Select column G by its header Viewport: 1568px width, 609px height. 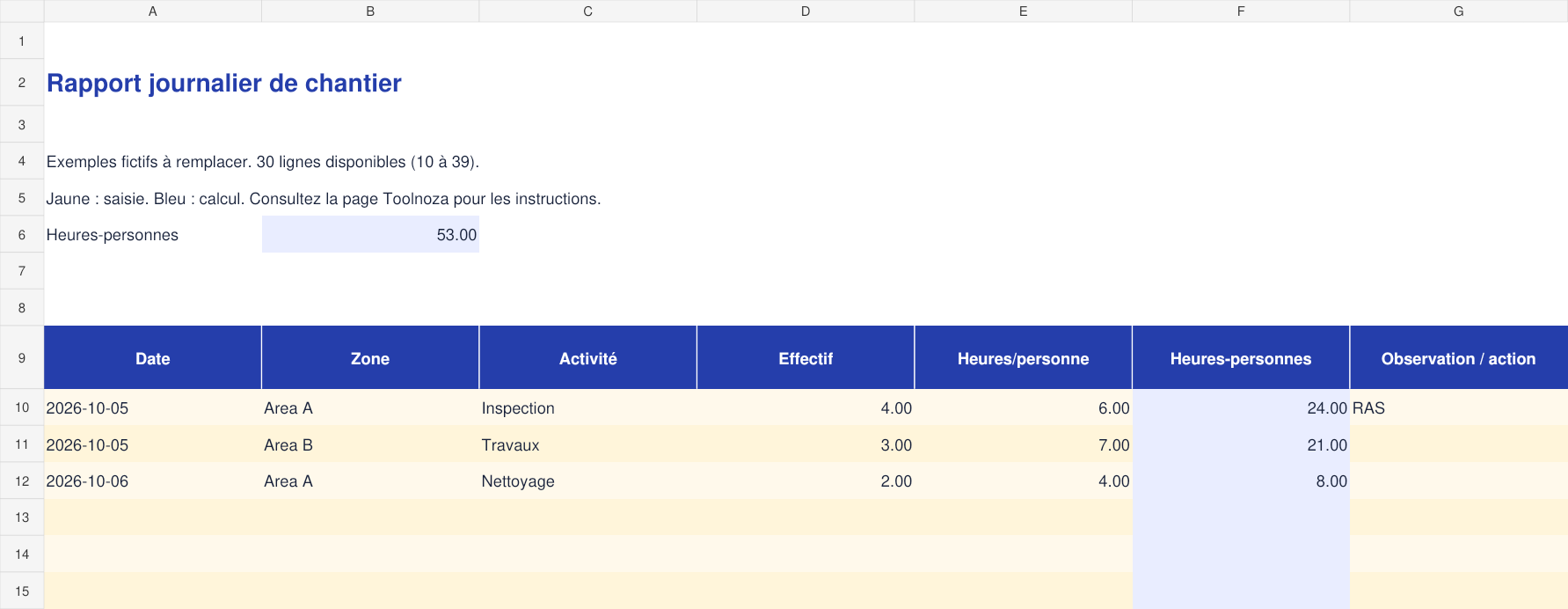pos(1459,11)
